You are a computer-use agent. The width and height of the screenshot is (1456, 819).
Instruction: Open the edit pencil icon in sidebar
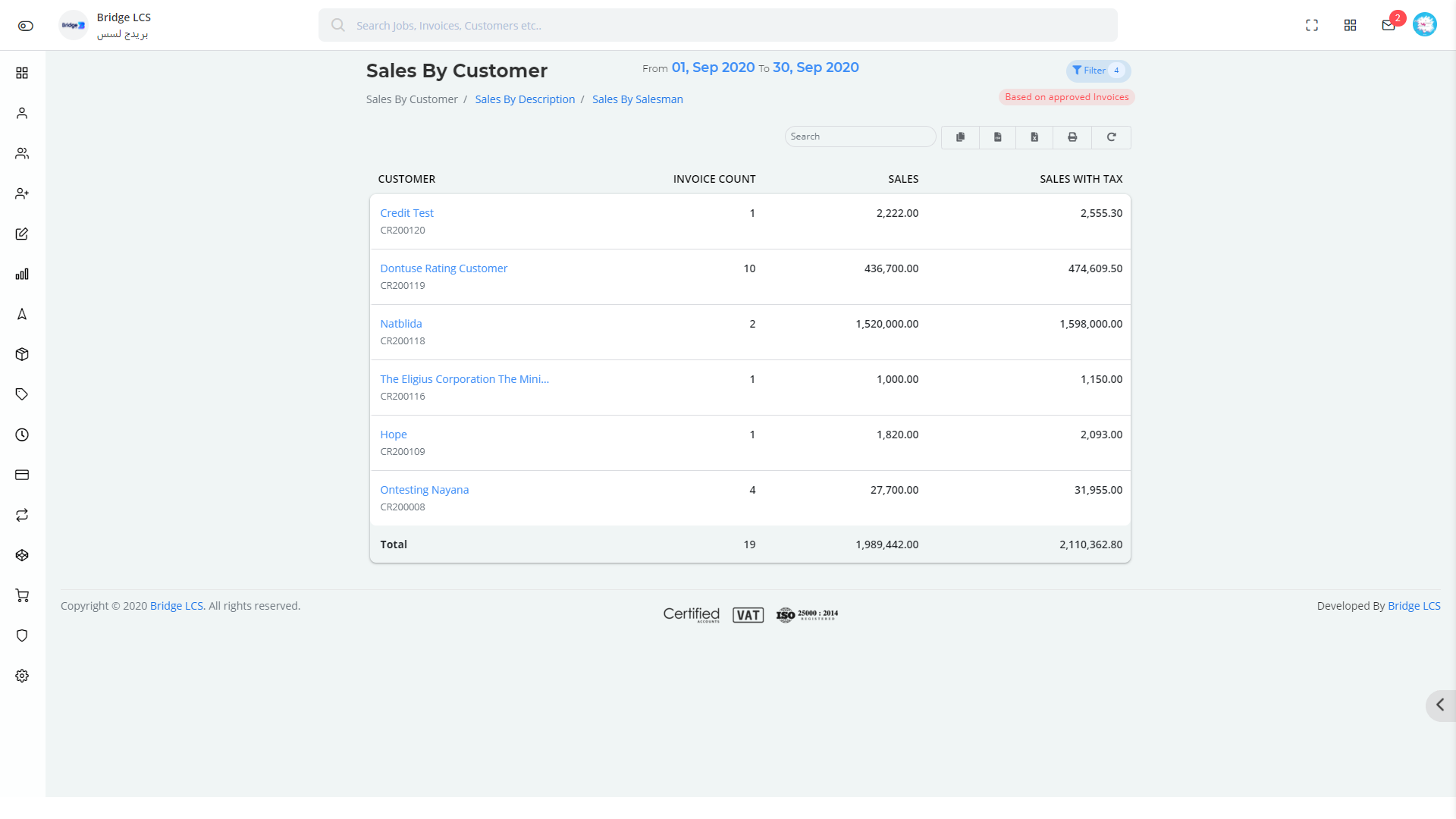(x=22, y=234)
